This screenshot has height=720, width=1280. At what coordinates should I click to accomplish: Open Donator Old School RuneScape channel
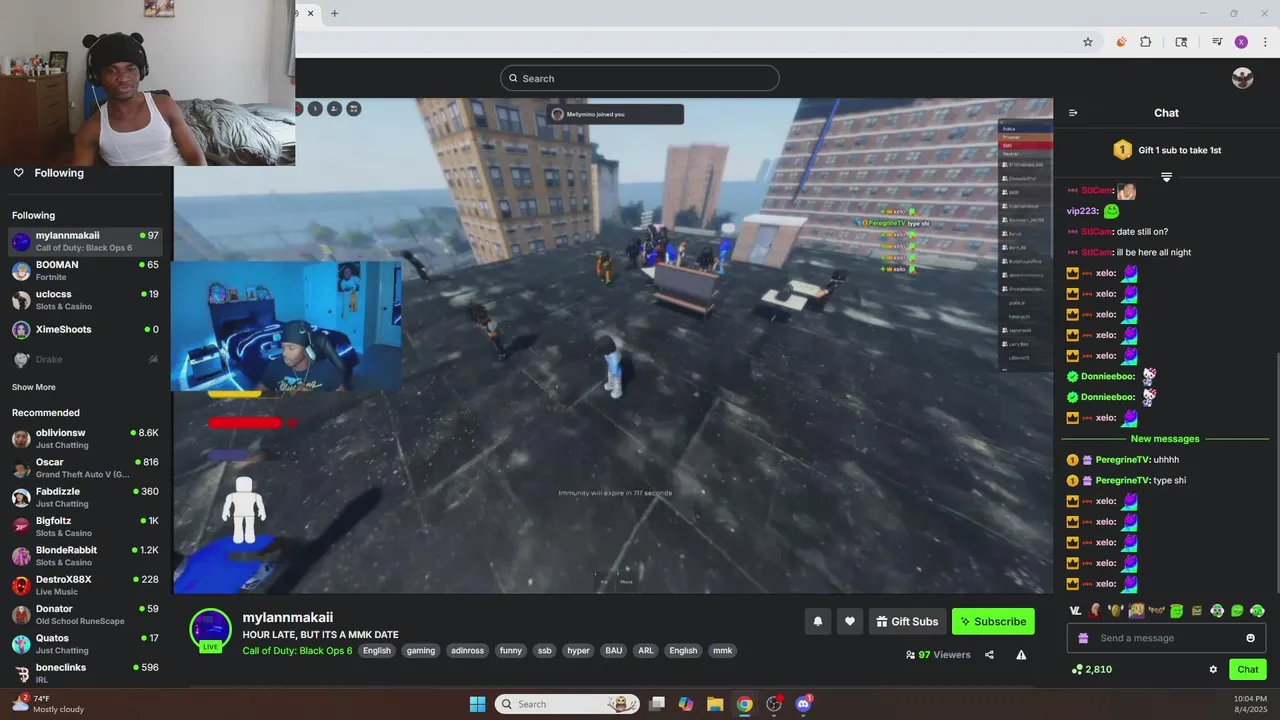tap(86, 614)
